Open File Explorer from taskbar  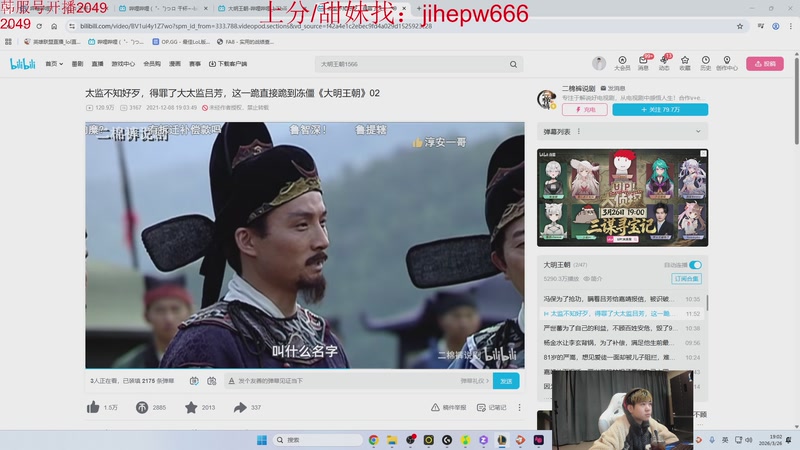[392, 440]
